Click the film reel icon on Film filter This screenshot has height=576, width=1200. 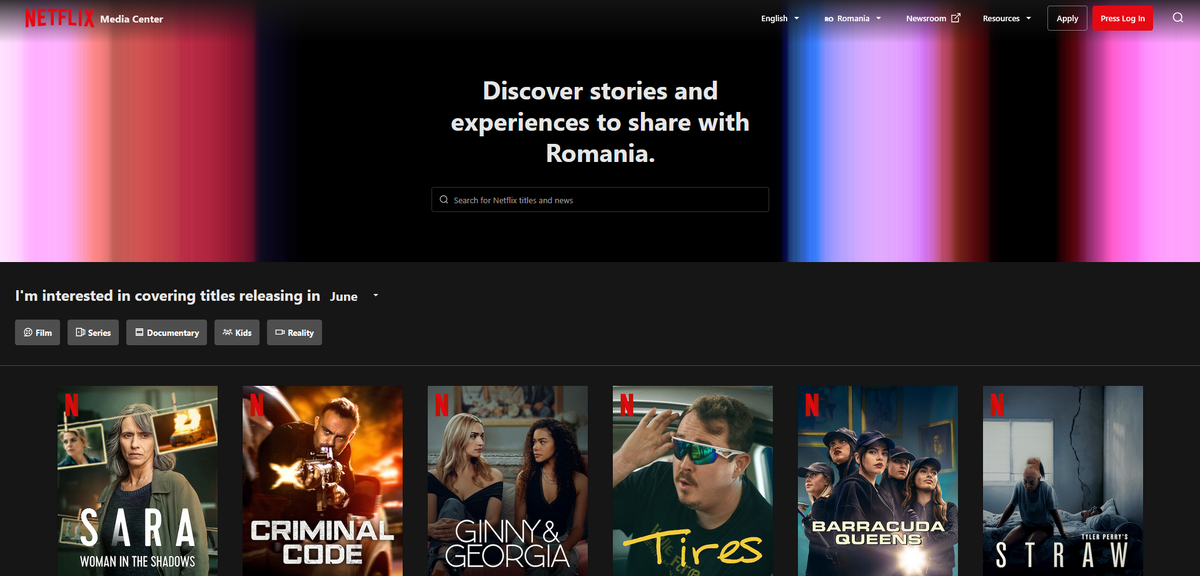coord(28,333)
